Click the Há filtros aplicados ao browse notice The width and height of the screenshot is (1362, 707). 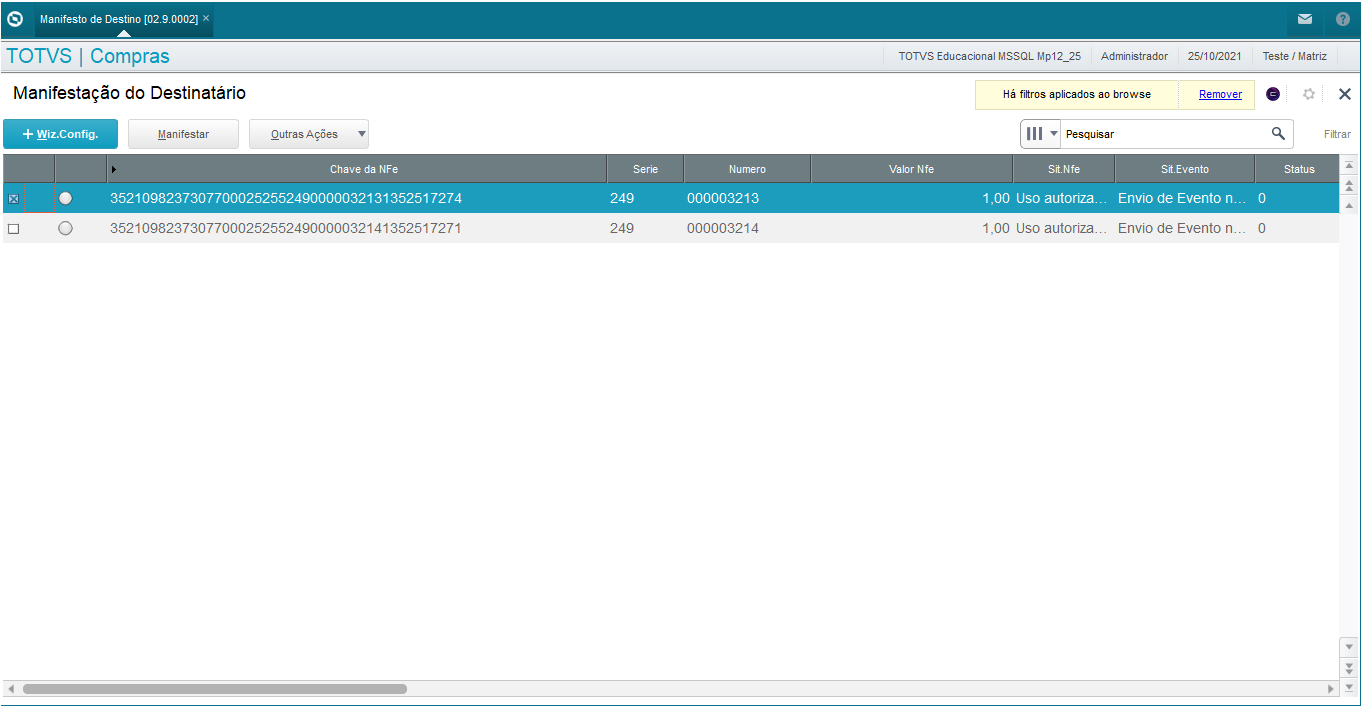1076,94
